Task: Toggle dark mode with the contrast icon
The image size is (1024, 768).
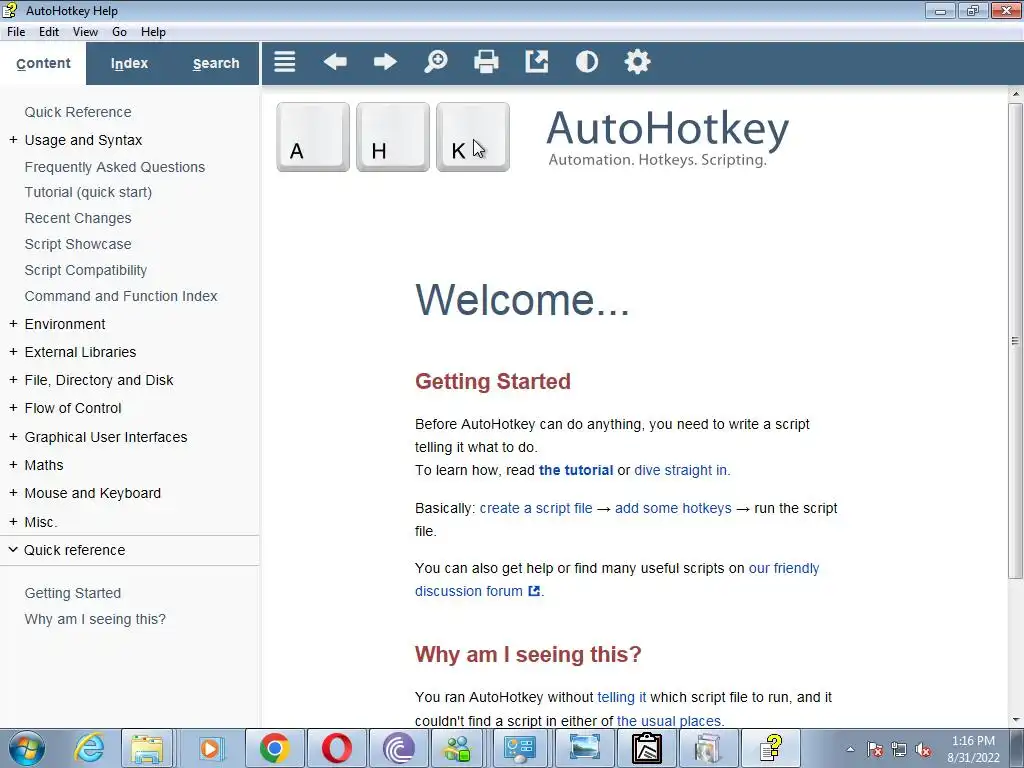Action: click(x=586, y=62)
